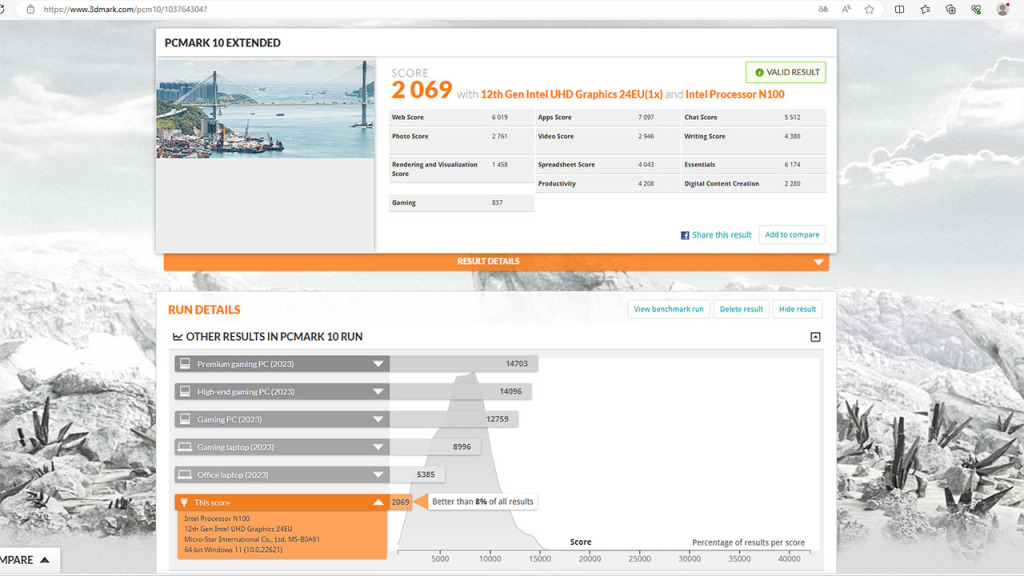Click the Better than 8% tooltip
The height and width of the screenshot is (576, 1024).
point(482,502)
